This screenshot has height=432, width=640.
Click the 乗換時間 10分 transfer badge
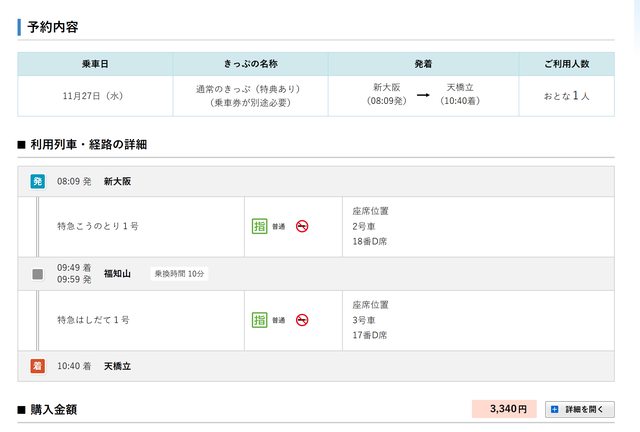[180, 274]
